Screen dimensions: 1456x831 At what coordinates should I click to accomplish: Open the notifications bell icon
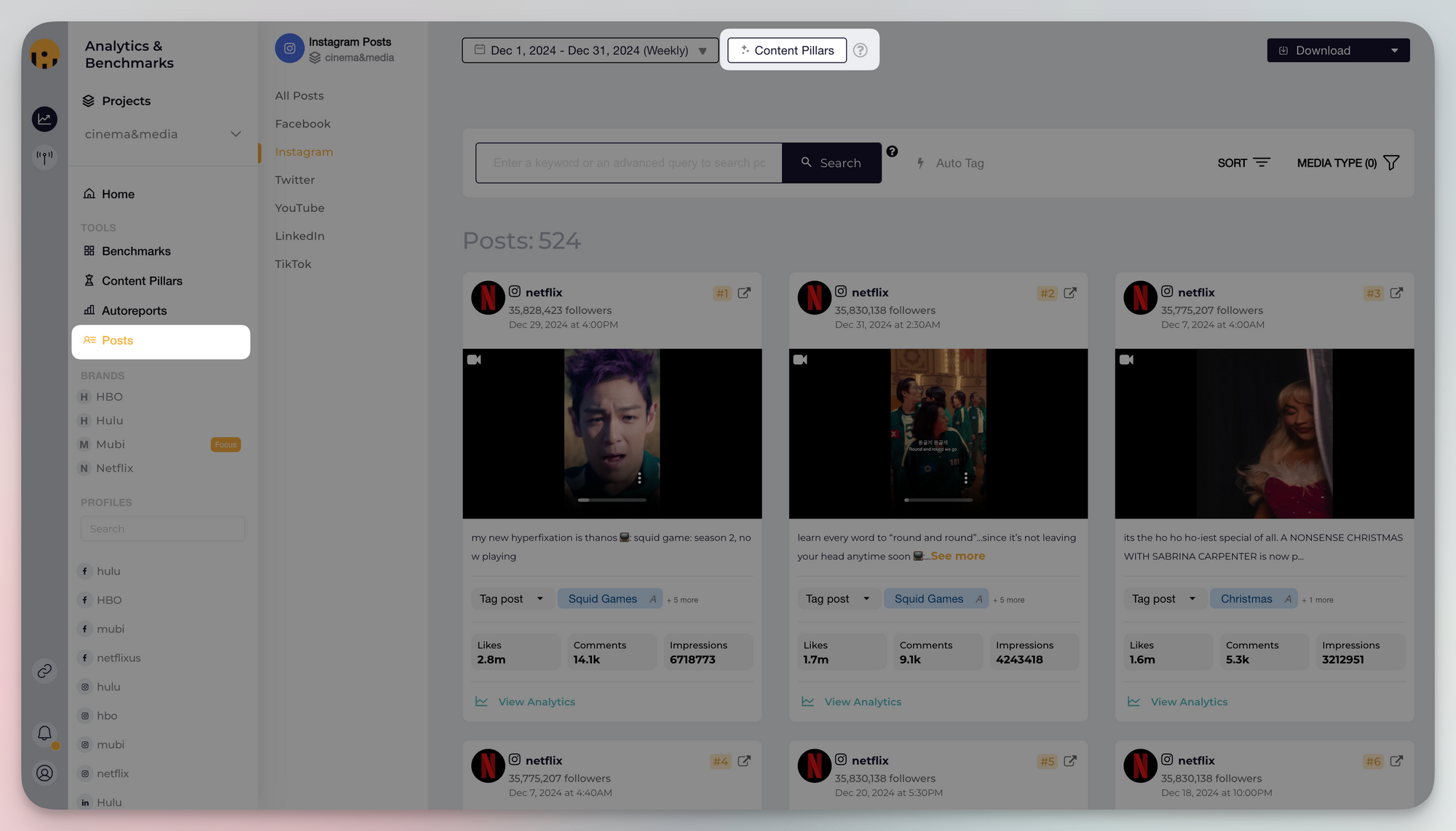coord(44,733)
